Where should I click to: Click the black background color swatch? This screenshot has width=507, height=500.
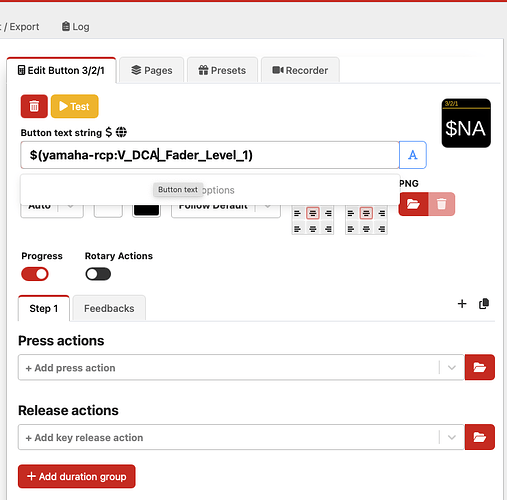146,209
